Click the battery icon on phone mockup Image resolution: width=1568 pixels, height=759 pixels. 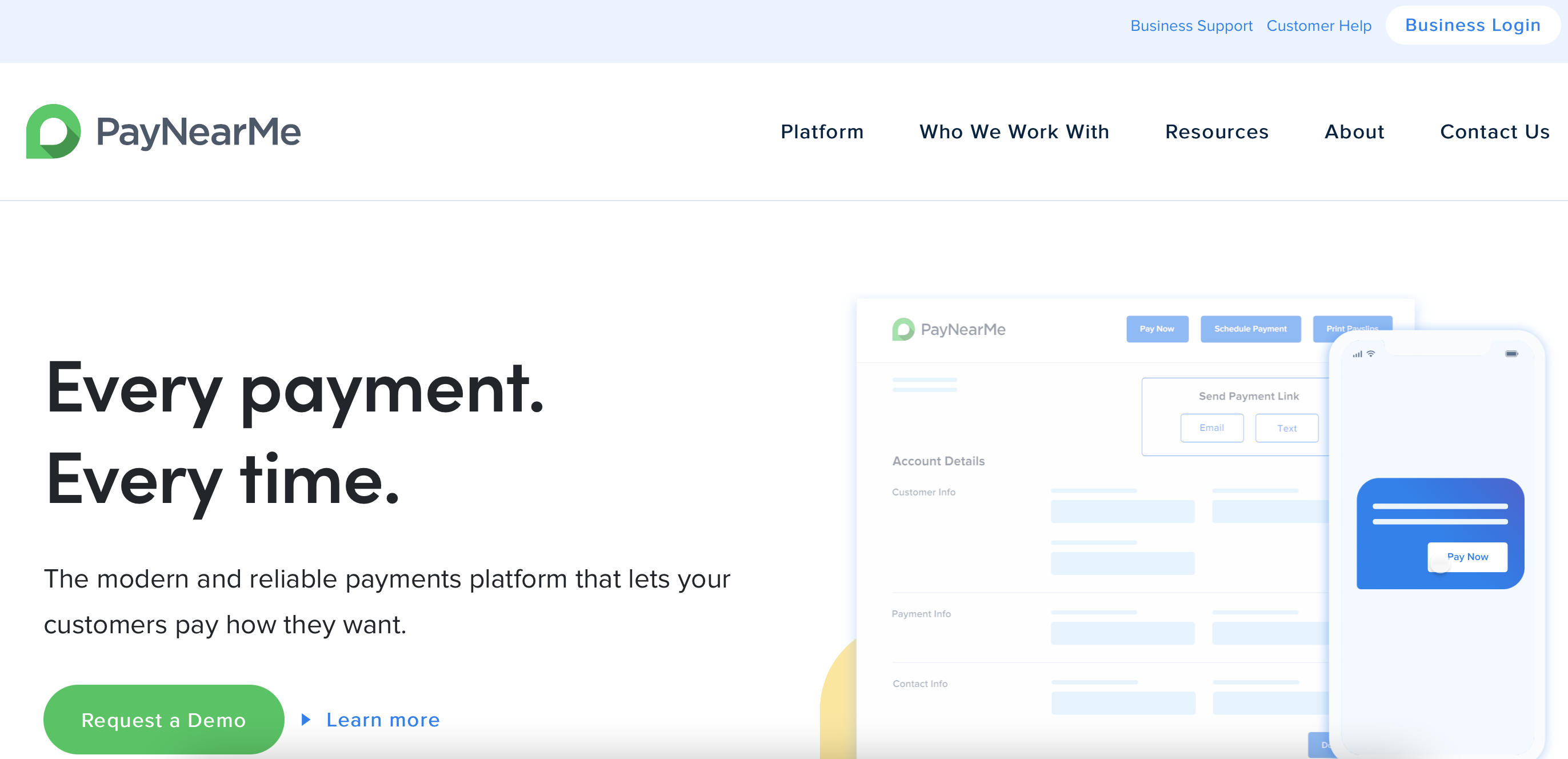[x=1511, y=354]
